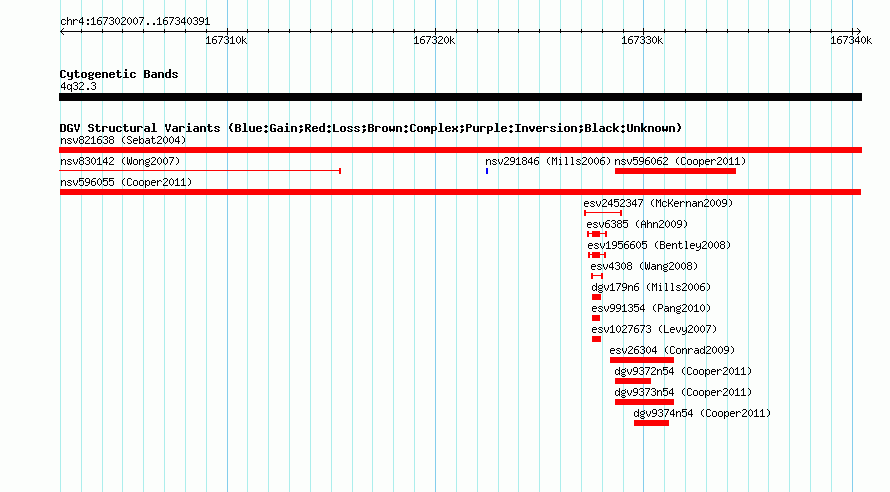The height and width of the screenshot is (492, 890).
Task: Click the esv6385 red glyph
Action: point(597,234)
